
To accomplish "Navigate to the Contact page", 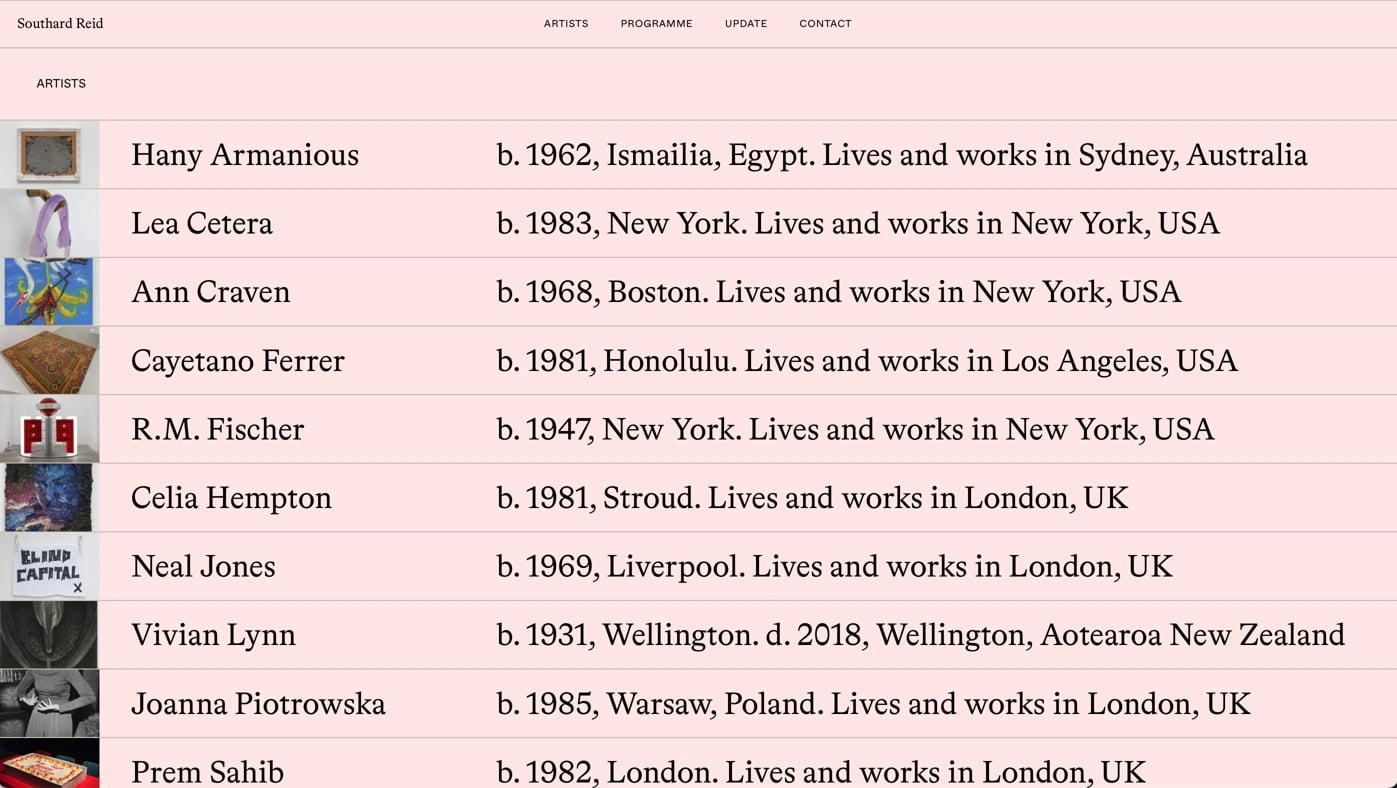I will pyautogui.click(x=825, y=24).
